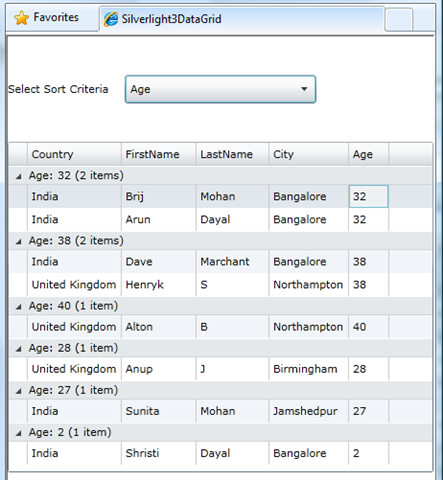Click the Anup first name cell
This screenshot has width=443, height=480.
click(x=159, y=369)
